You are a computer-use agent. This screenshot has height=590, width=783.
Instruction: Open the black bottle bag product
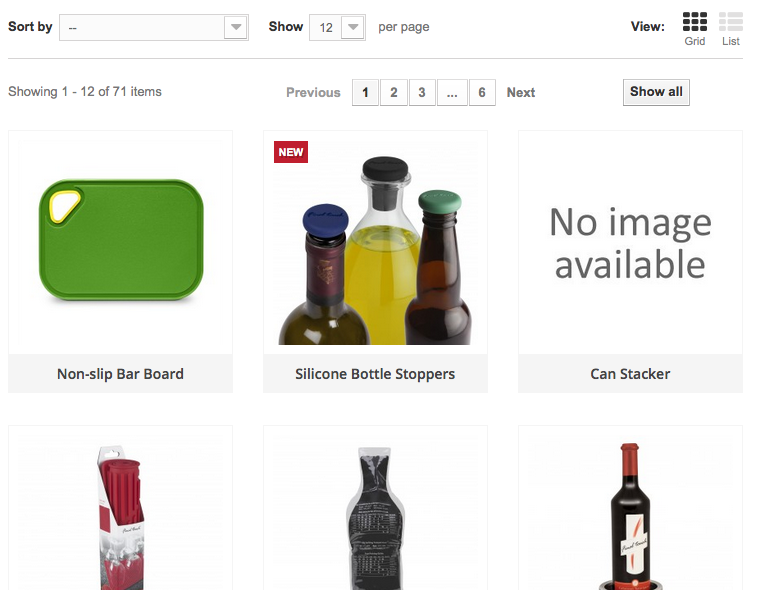(x=375, y=513)
